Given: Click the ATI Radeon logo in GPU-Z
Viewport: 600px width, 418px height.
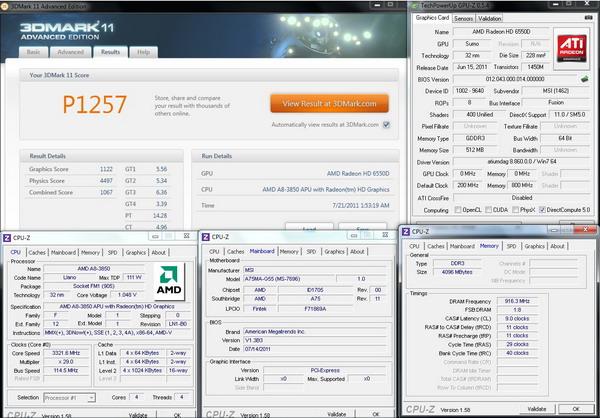Looking at the screenshot, I should point(571,49).
